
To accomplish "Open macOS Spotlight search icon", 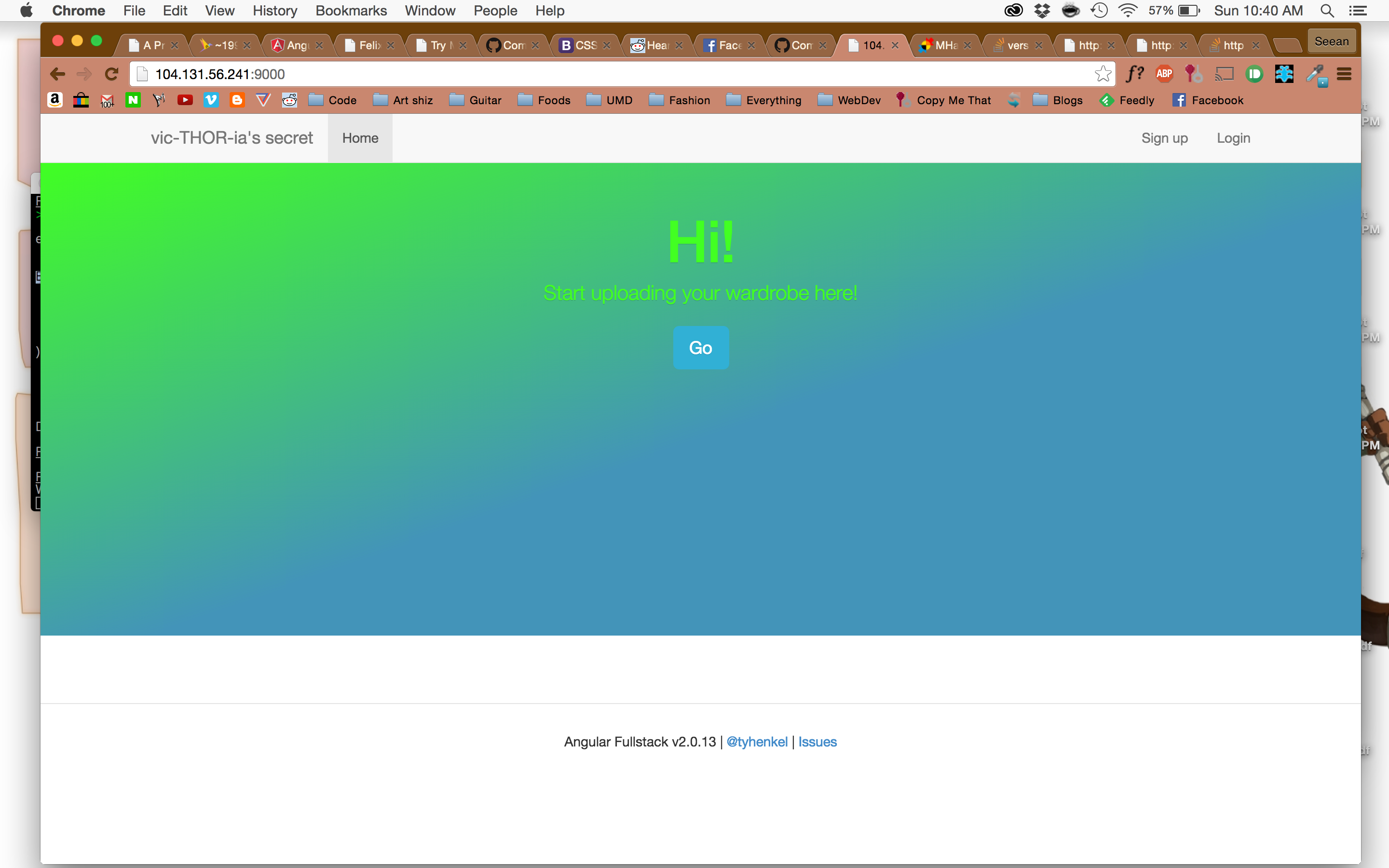I will point(1327,11).
